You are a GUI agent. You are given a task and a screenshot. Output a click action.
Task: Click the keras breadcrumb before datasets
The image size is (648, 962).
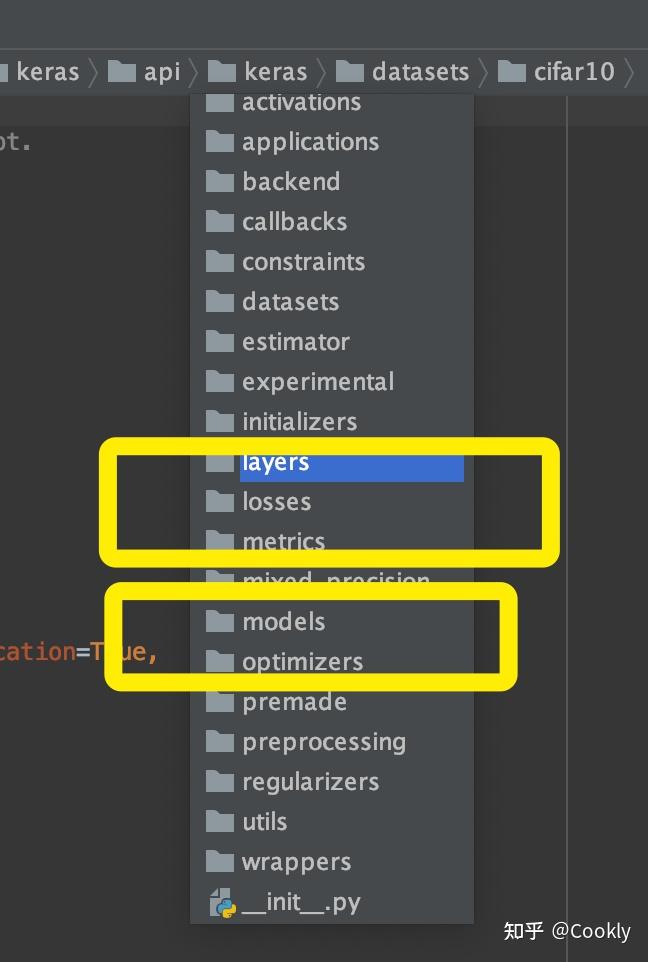[x=276, y=72]
